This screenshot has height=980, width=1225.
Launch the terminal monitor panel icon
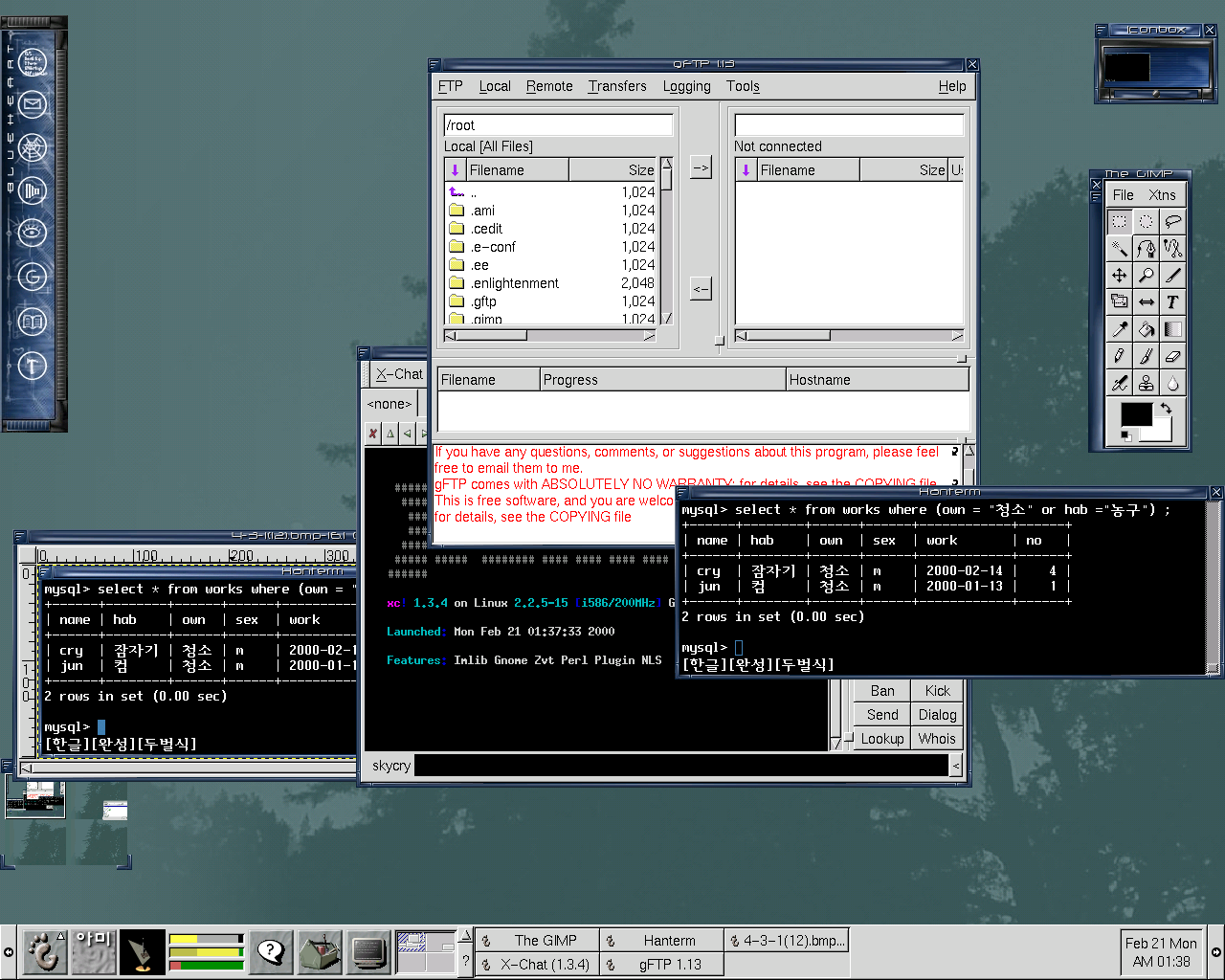pos(367,952)
